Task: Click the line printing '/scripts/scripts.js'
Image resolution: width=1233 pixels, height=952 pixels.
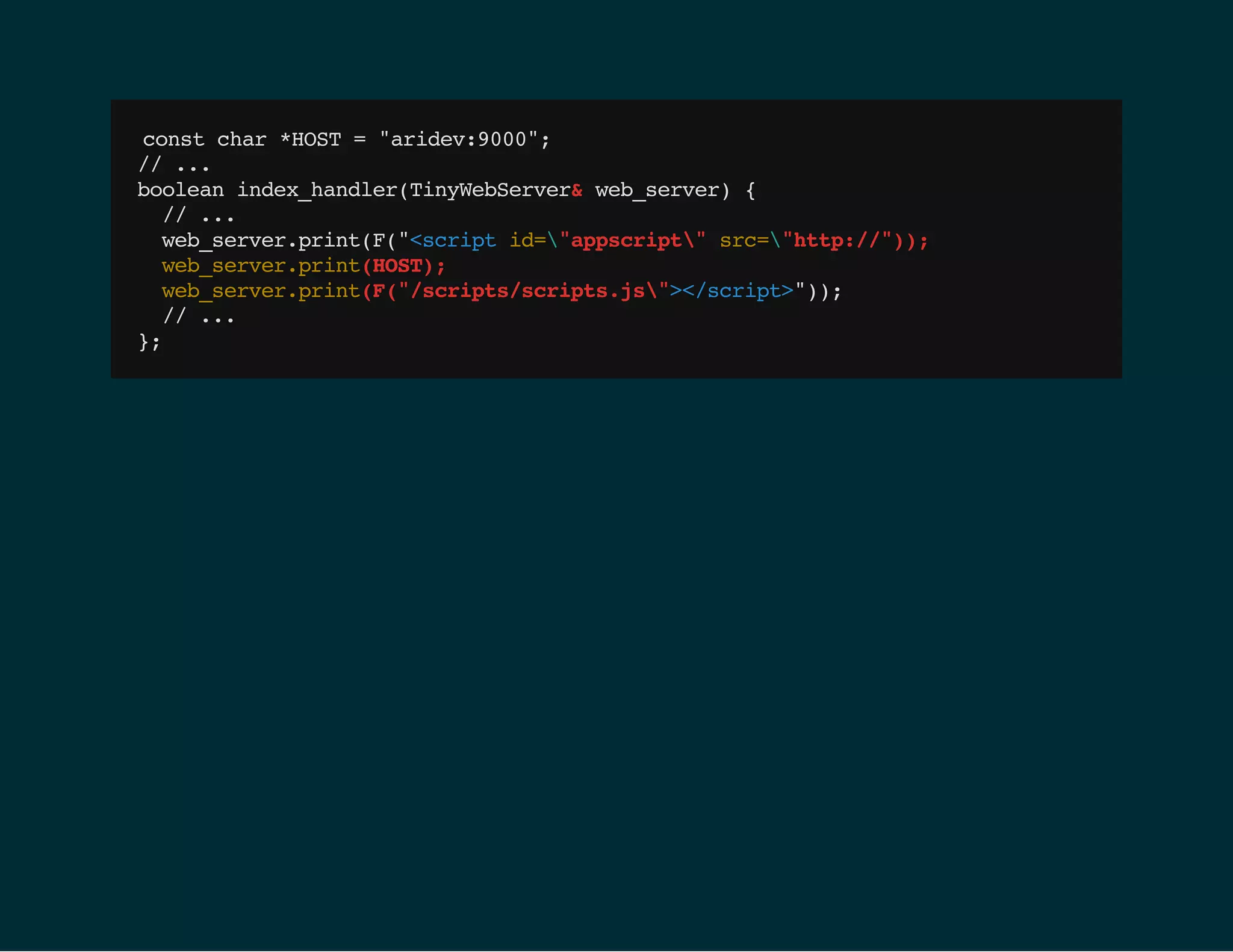Action: 502,291
